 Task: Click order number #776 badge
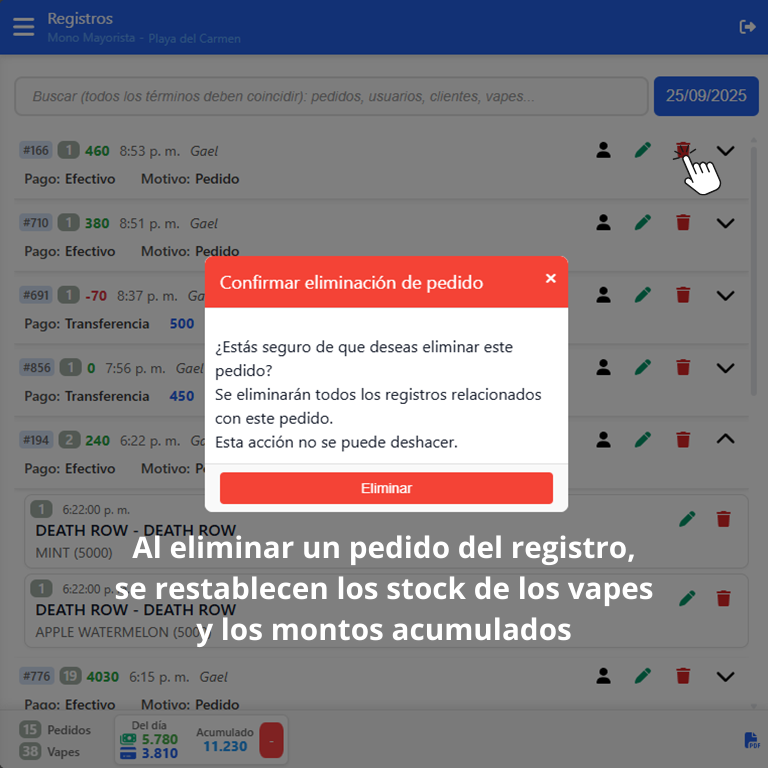coord(37,676)
